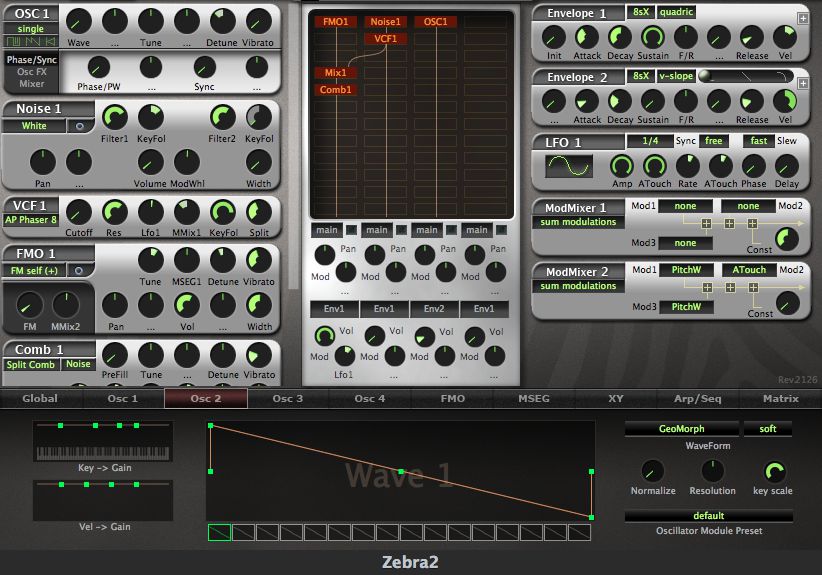
Task: Open the OSC 1 'single' mode dropdown
Action: [31, 29]
